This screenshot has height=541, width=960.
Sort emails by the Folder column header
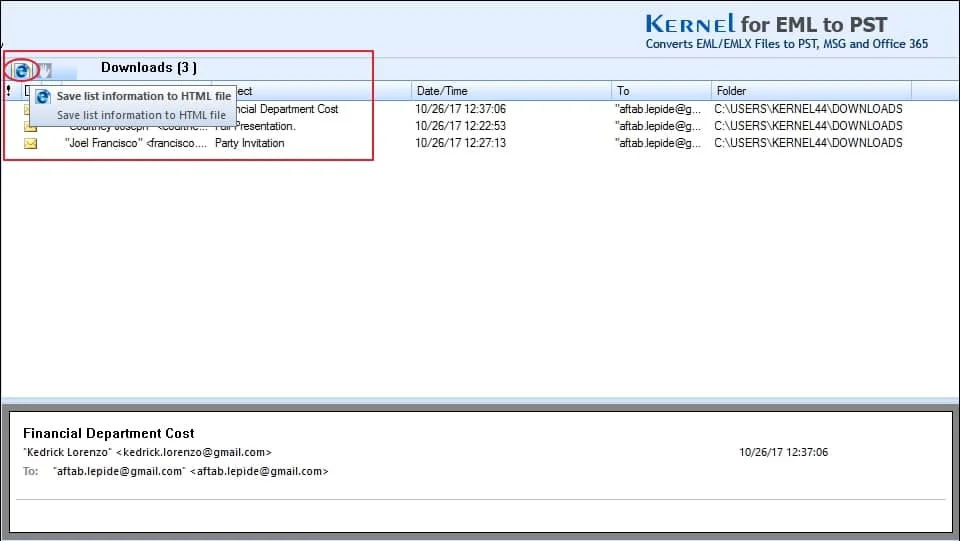[x=732, y=91]
